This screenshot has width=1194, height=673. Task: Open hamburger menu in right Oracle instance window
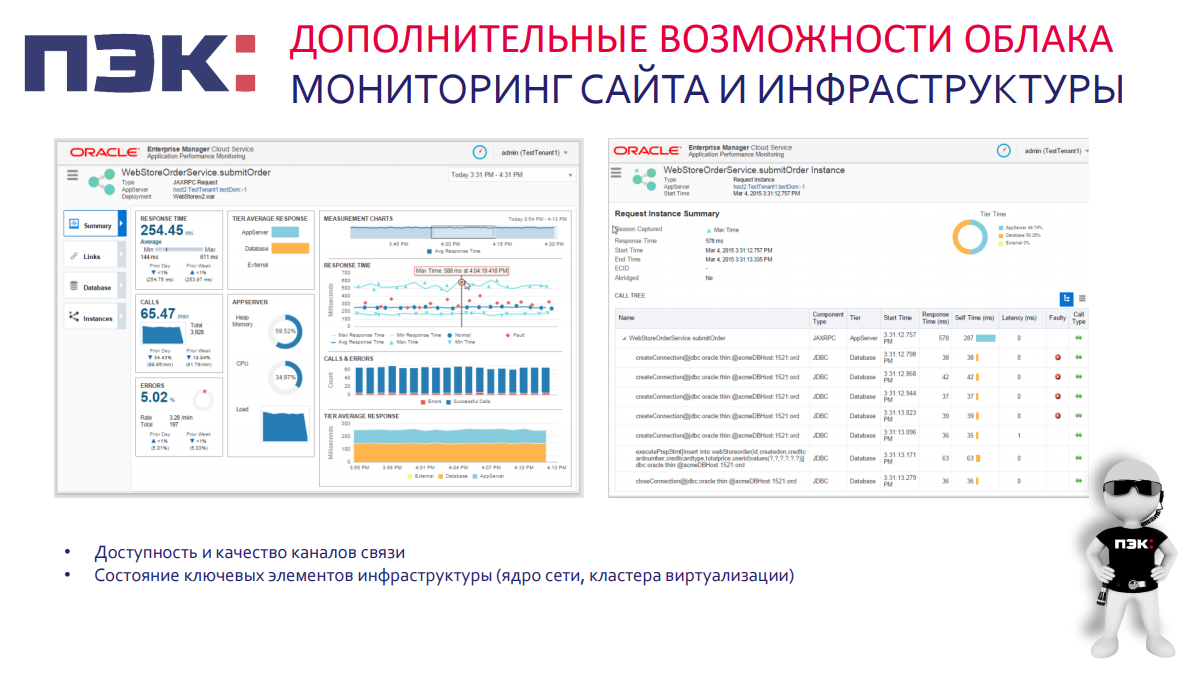coord(616,173)
